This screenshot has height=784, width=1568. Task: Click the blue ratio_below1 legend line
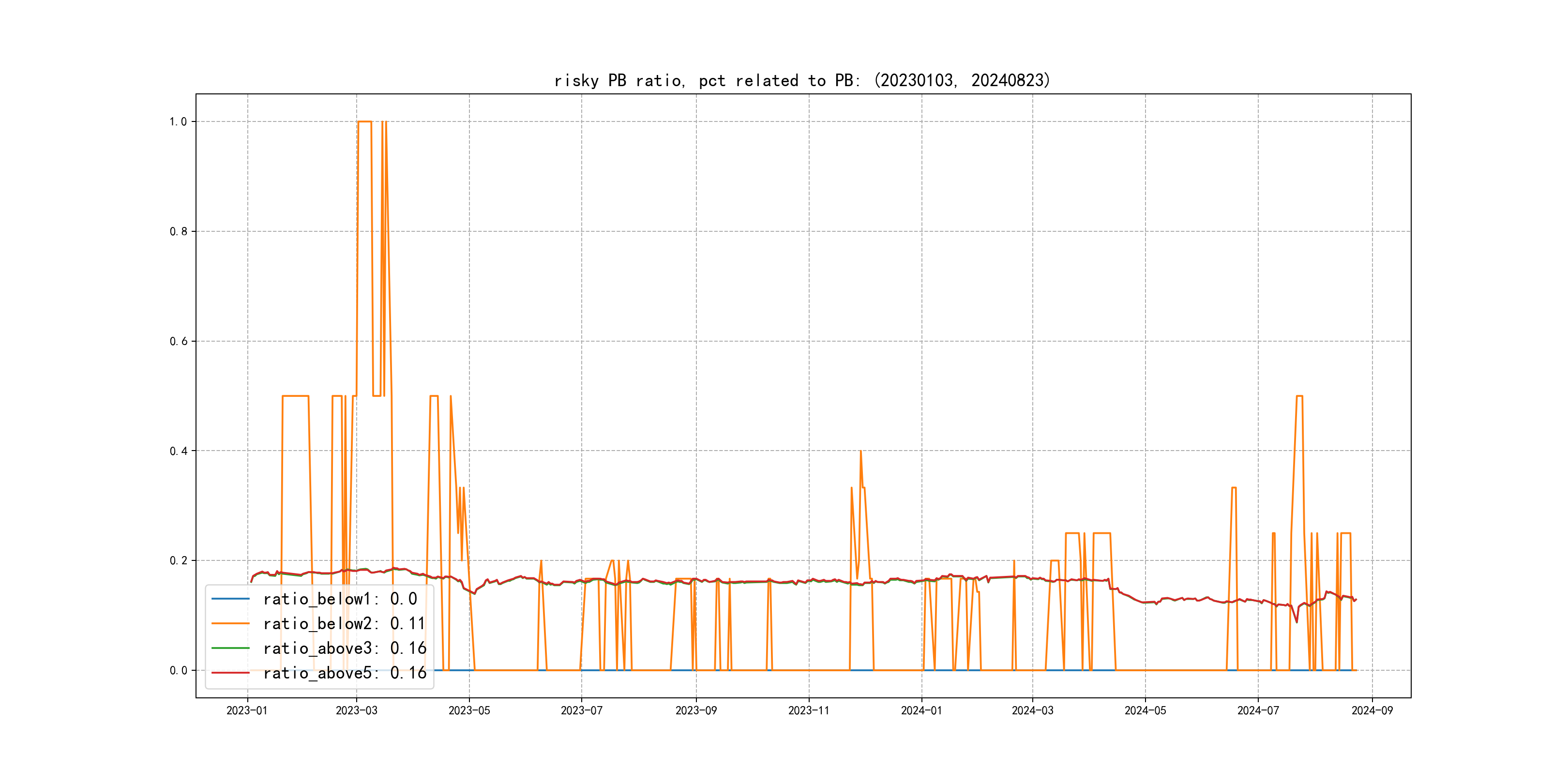tap(230, 599)
